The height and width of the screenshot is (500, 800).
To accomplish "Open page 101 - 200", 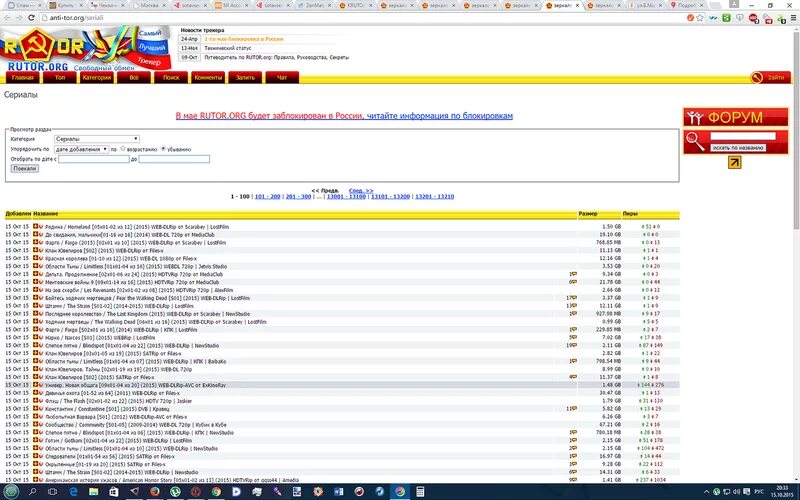I will pyautogui.click(x=267, y=196).
